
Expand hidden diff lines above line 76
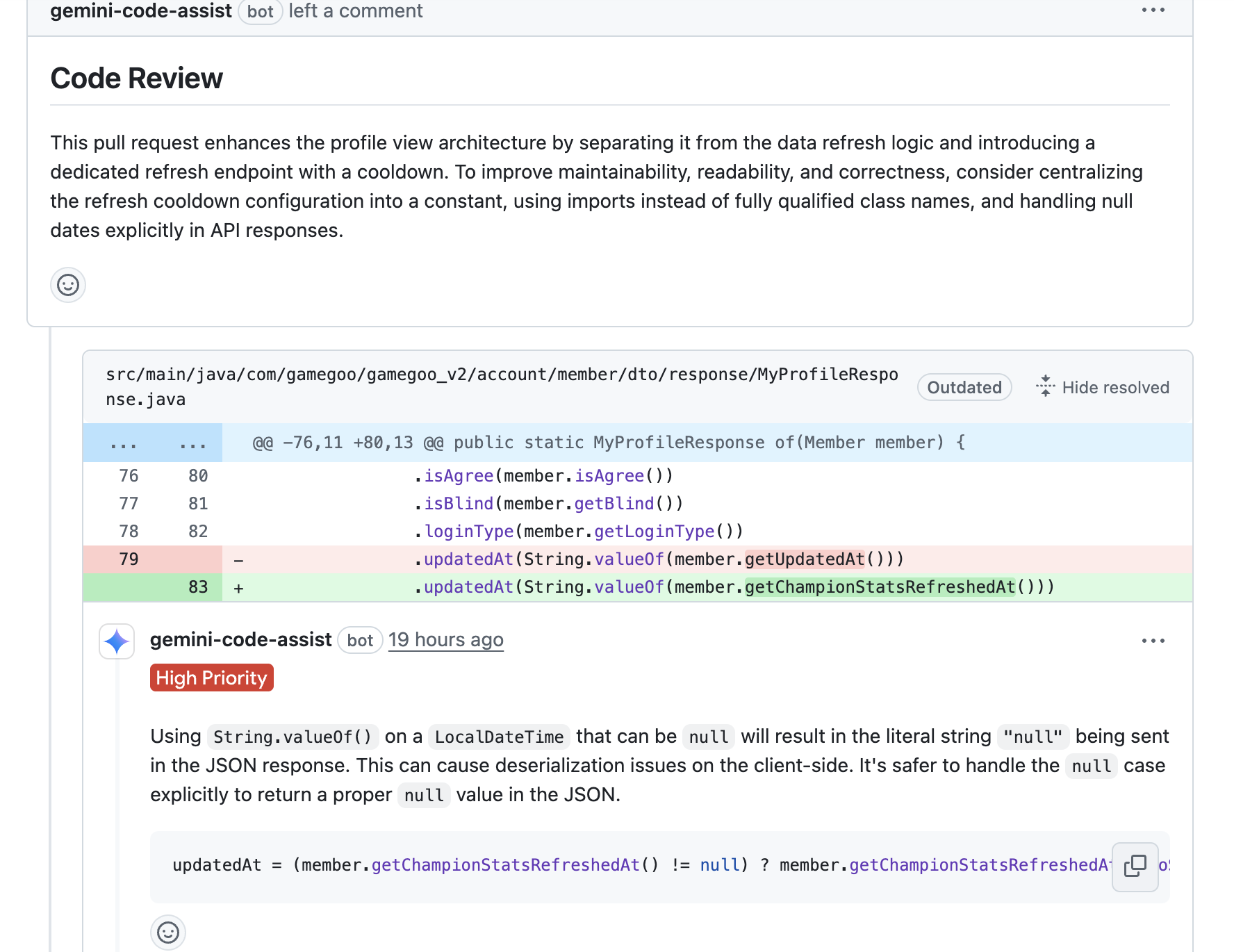(x=153, y=443)
